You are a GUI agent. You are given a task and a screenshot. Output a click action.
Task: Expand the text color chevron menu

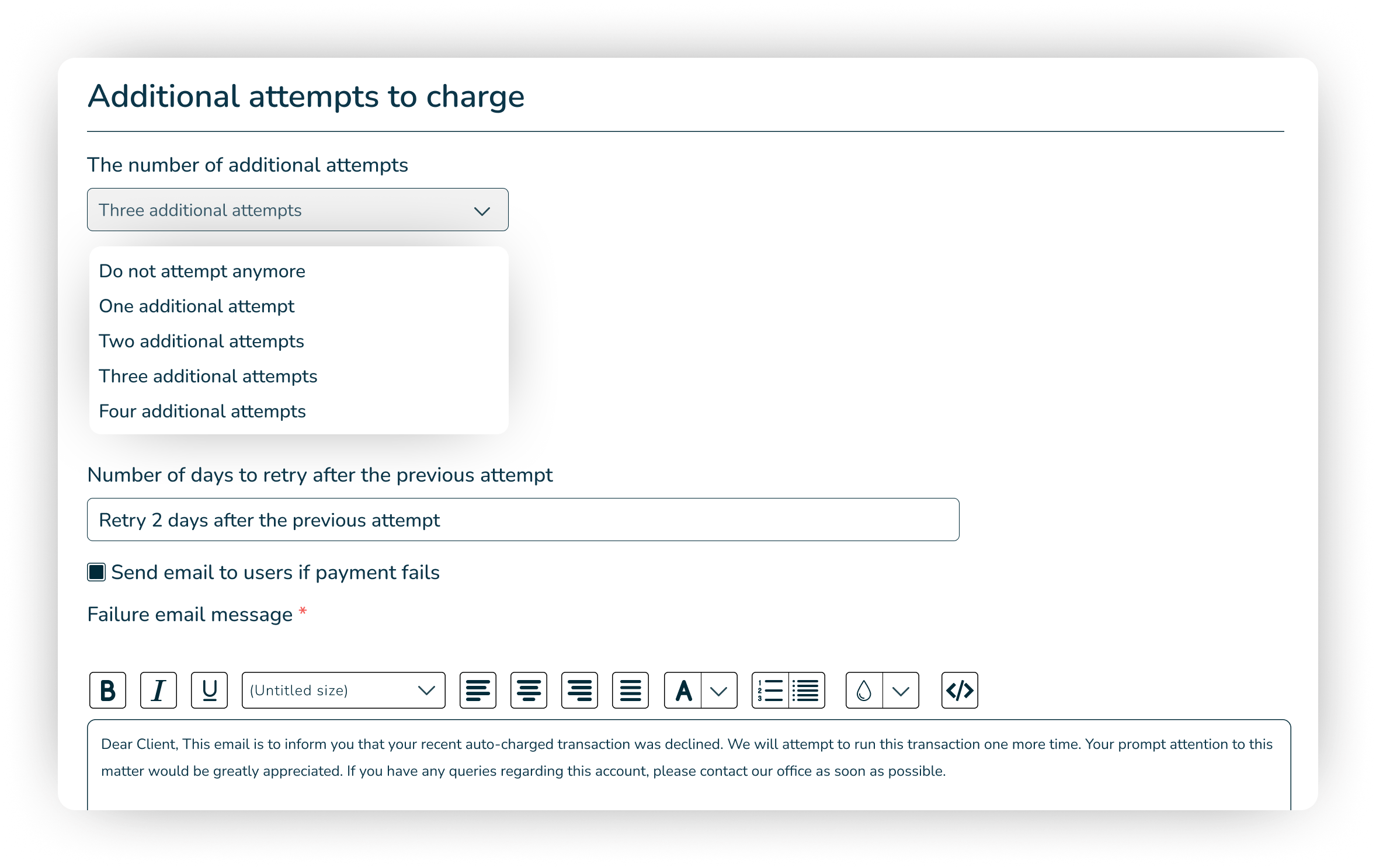[718, 691]
